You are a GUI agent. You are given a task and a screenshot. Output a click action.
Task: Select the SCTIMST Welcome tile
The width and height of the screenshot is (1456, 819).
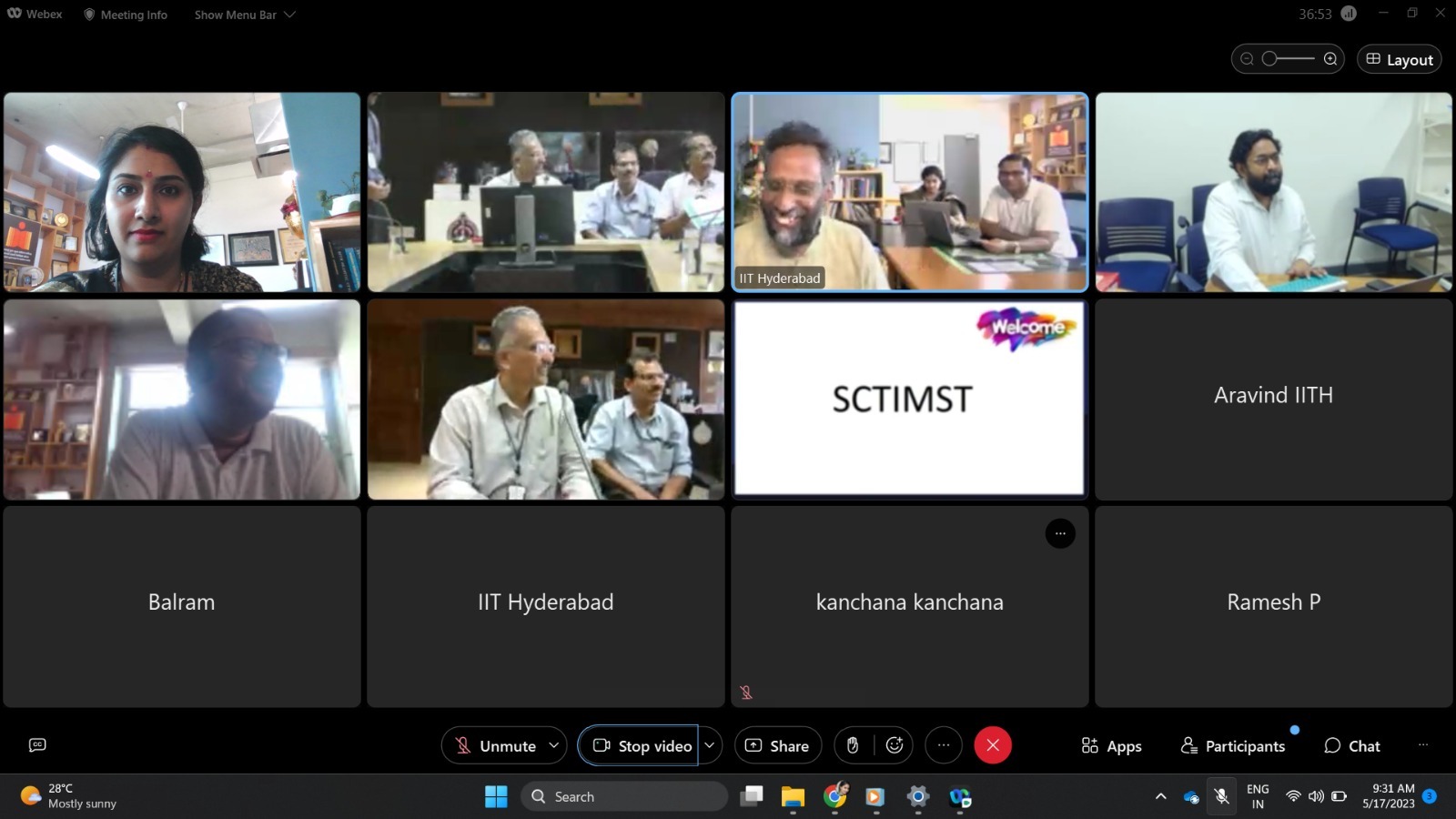click(910, 399)
